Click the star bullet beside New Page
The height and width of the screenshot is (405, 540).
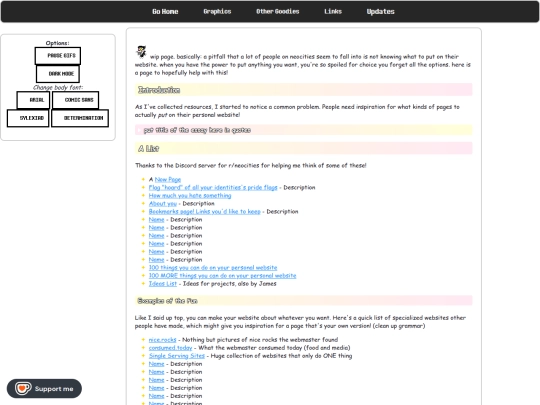coord(143,179)
